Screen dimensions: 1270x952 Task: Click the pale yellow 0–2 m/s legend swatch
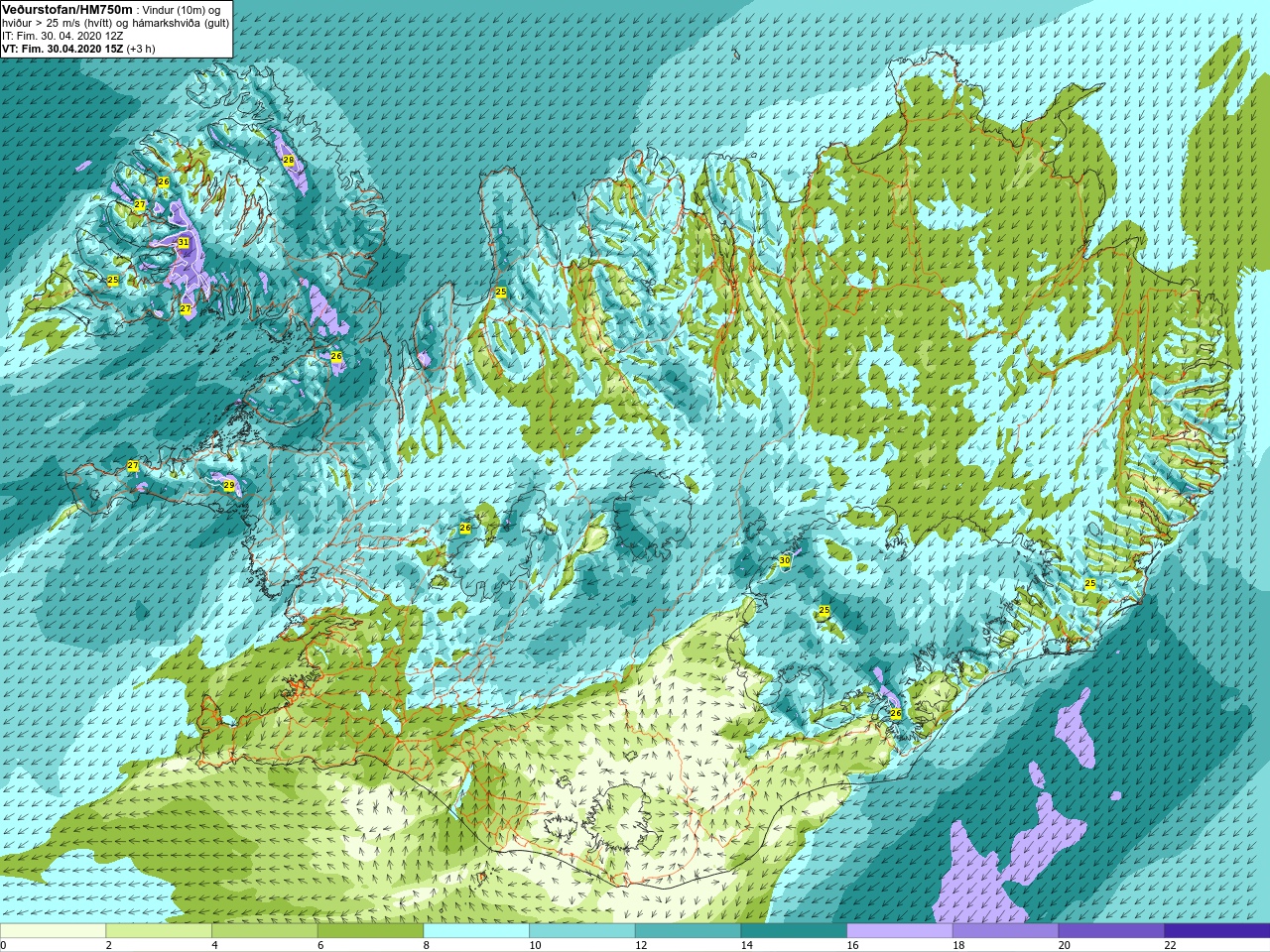[x=53, y=931]
